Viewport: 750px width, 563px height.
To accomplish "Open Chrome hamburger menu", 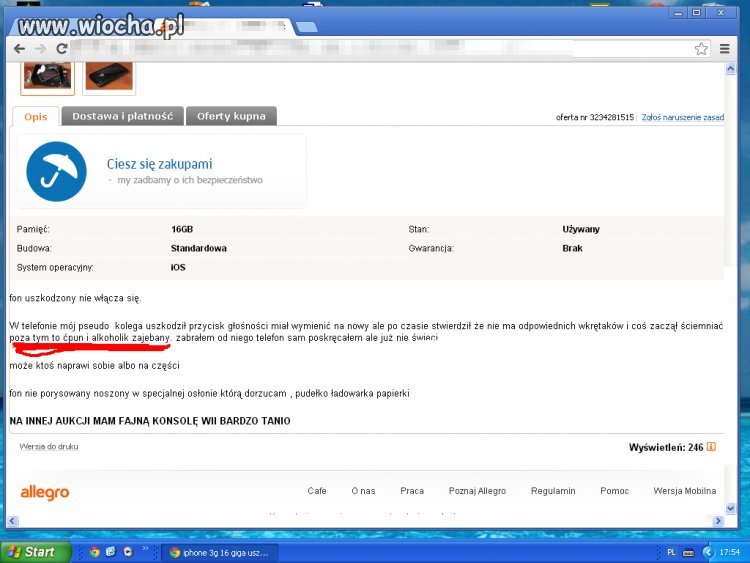I will point(725,49).
